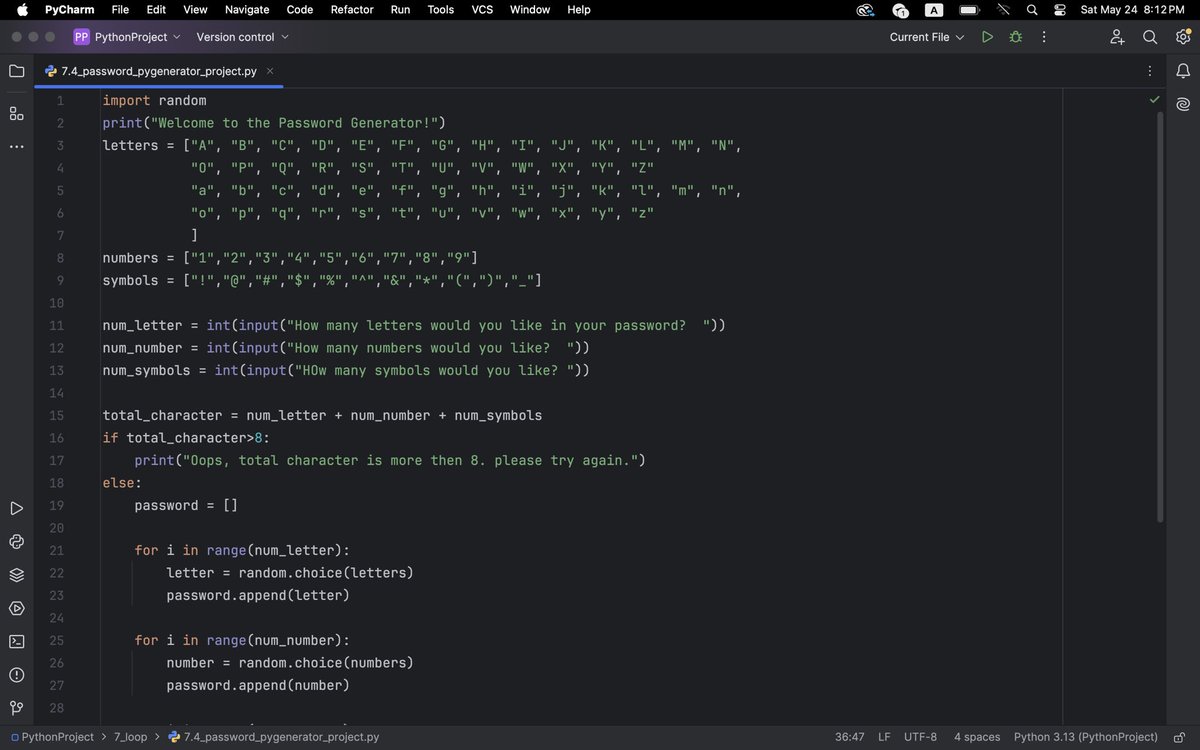The width and height of the screenshot is (1200, 750).
Task: Change the UTF-8 file encoding
Action: coord(920,737)
